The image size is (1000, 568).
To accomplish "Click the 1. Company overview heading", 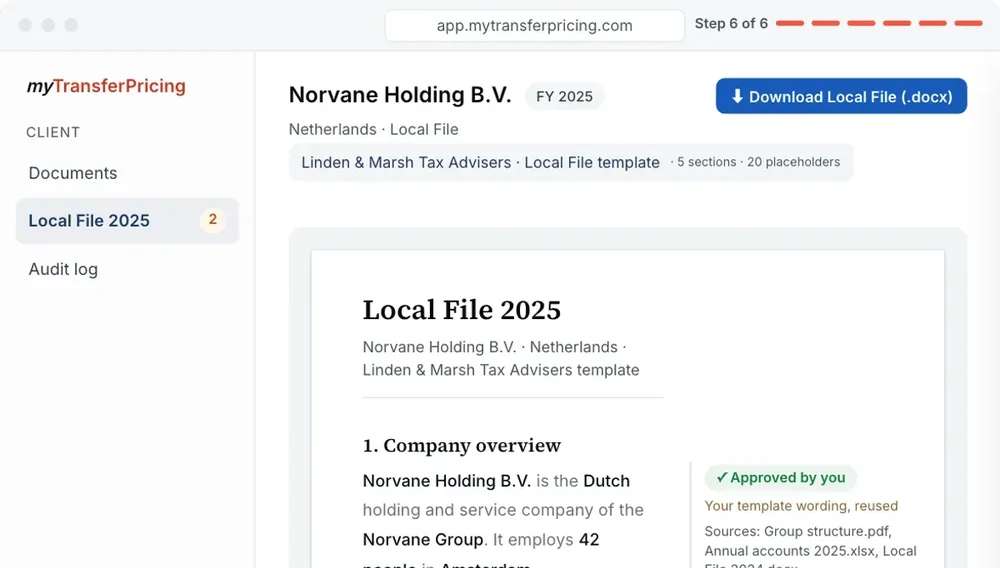I will [462, 445].
